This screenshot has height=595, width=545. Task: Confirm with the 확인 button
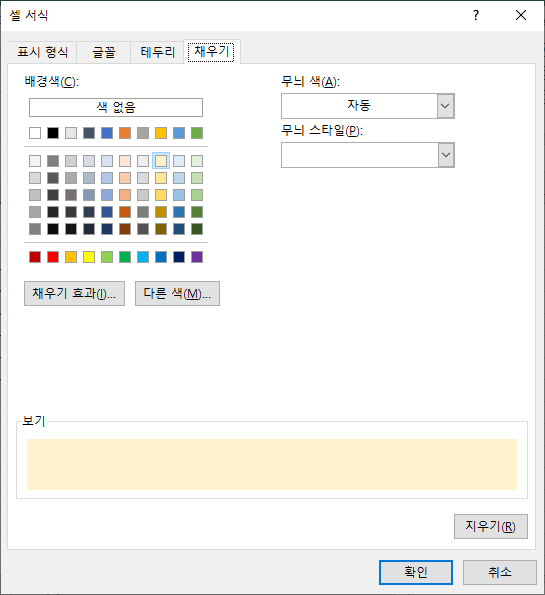(x=416, y=572)
